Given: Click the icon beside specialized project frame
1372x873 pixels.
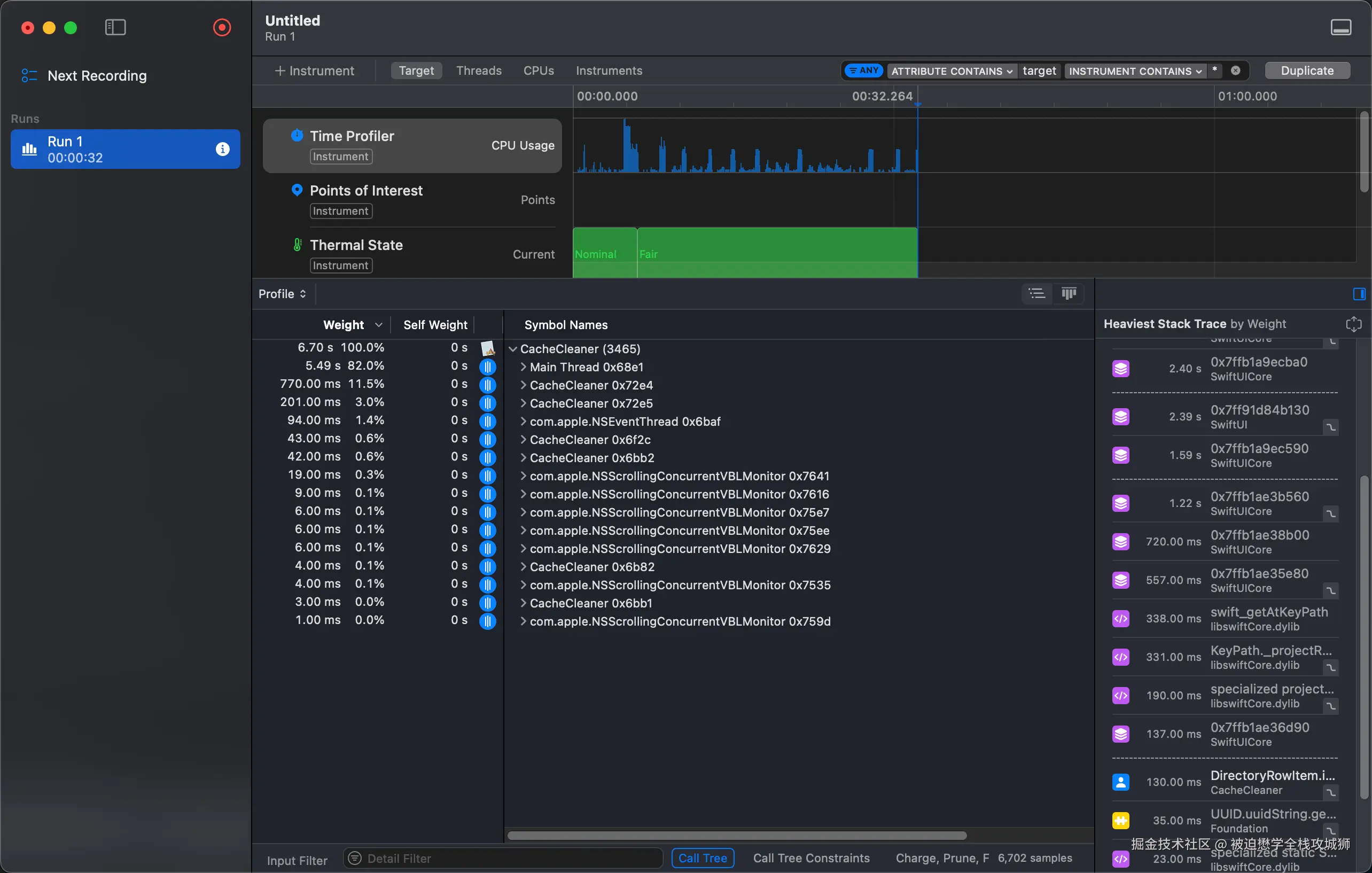Looking at the screenshot, I should point(1121,696).
